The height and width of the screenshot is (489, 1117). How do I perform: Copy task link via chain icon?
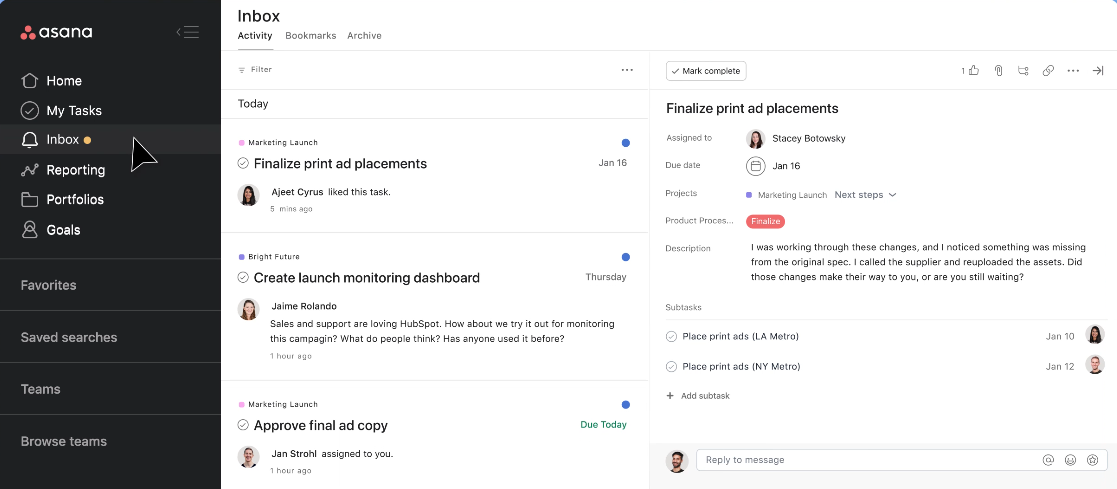[x=1048, y=71]
